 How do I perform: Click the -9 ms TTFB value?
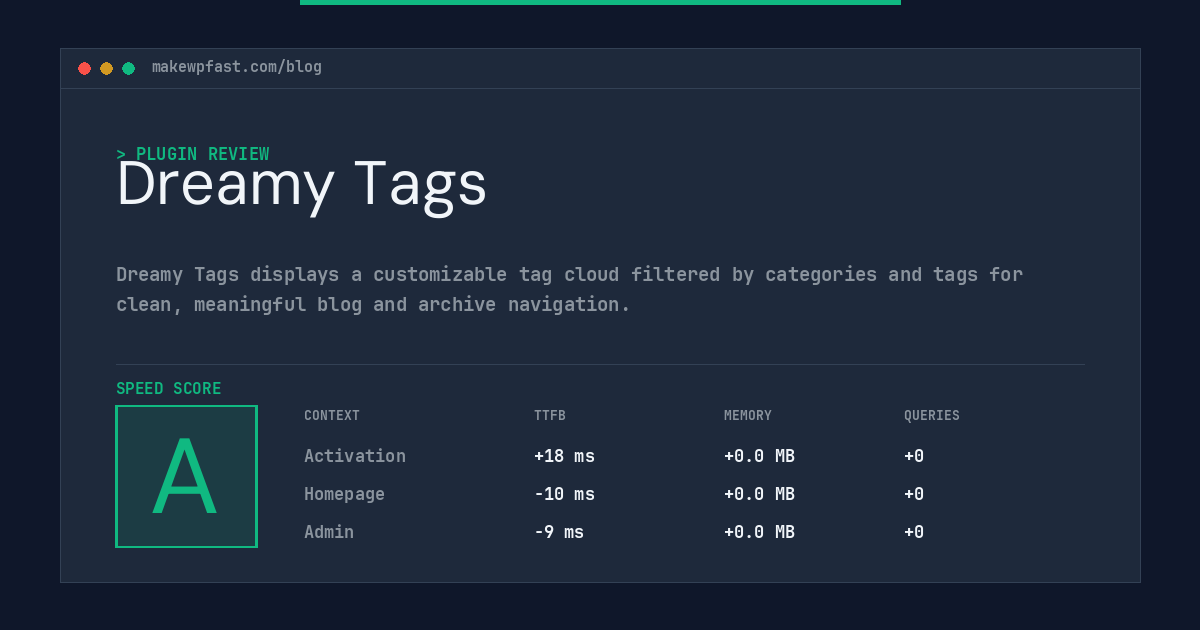[559, 532]
